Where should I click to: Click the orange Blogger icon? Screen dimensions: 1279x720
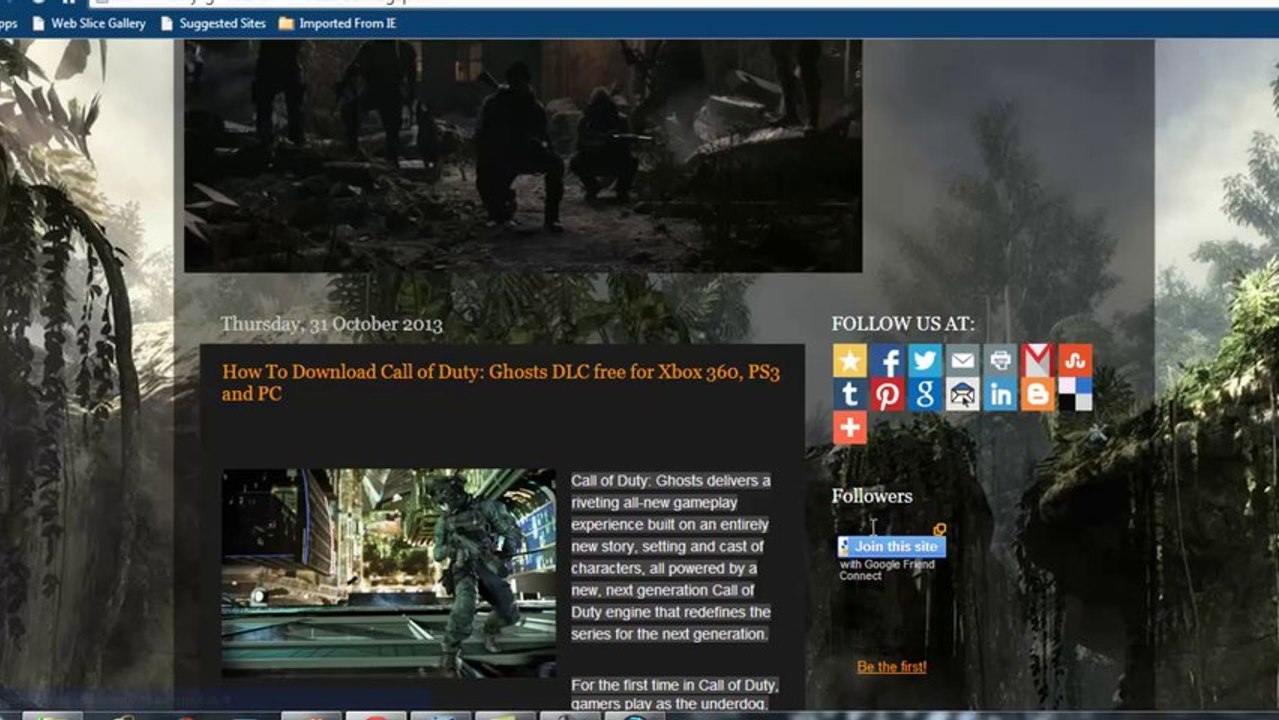(x=1037, y=394)
